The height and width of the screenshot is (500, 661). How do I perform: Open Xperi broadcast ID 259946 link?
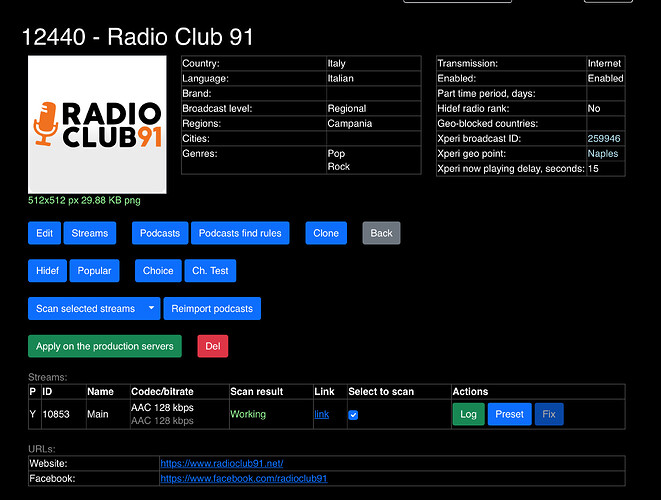point(604,139)
